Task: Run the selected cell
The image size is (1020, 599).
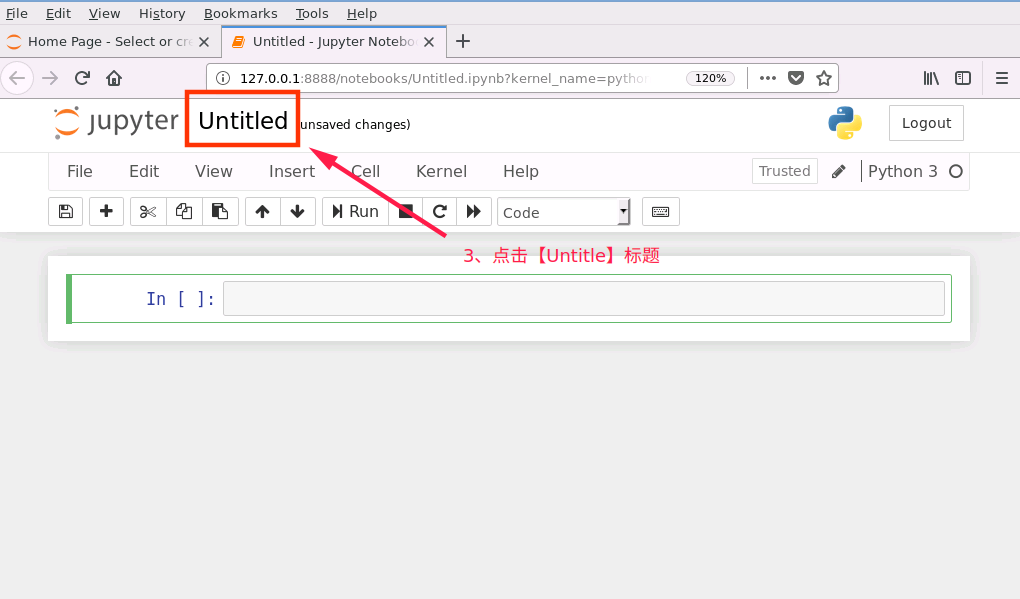Action: pos(355,211)
